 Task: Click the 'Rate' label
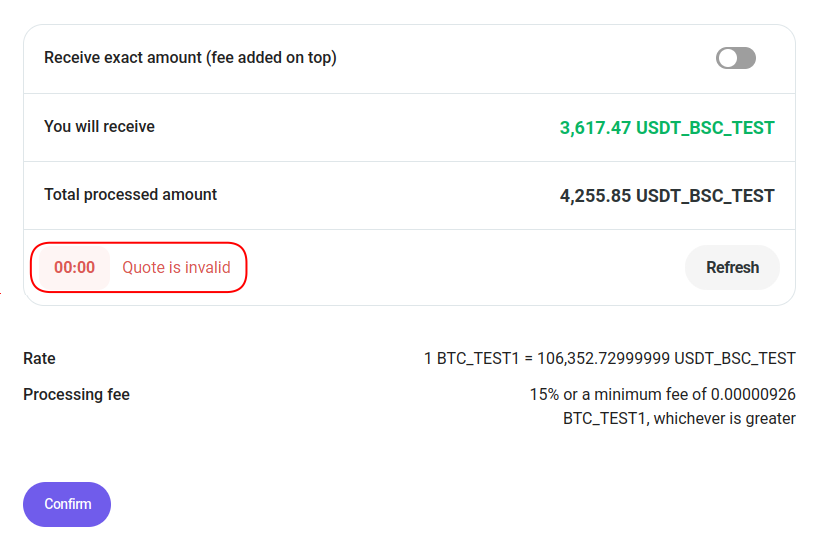coord(39,358)
